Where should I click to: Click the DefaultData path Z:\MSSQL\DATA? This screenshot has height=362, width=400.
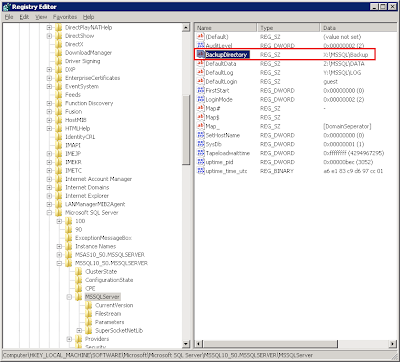[x=344, y=64]
